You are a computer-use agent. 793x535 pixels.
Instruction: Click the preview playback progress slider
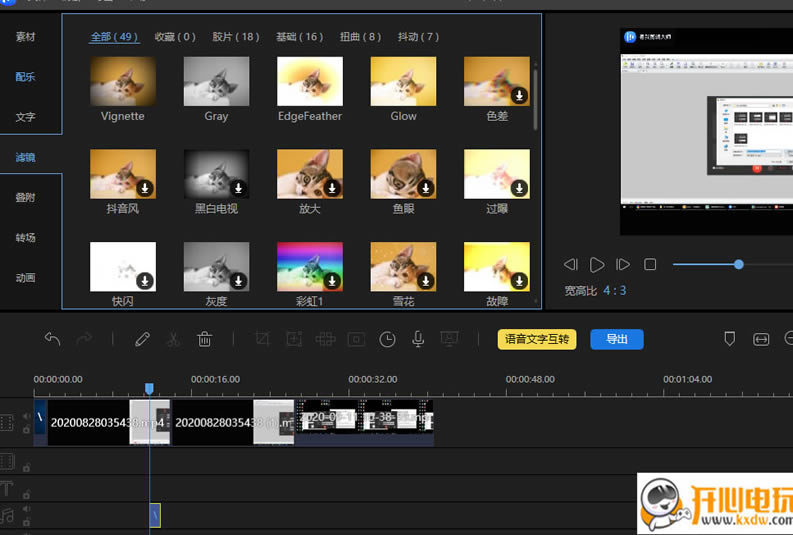coord(738,264)
